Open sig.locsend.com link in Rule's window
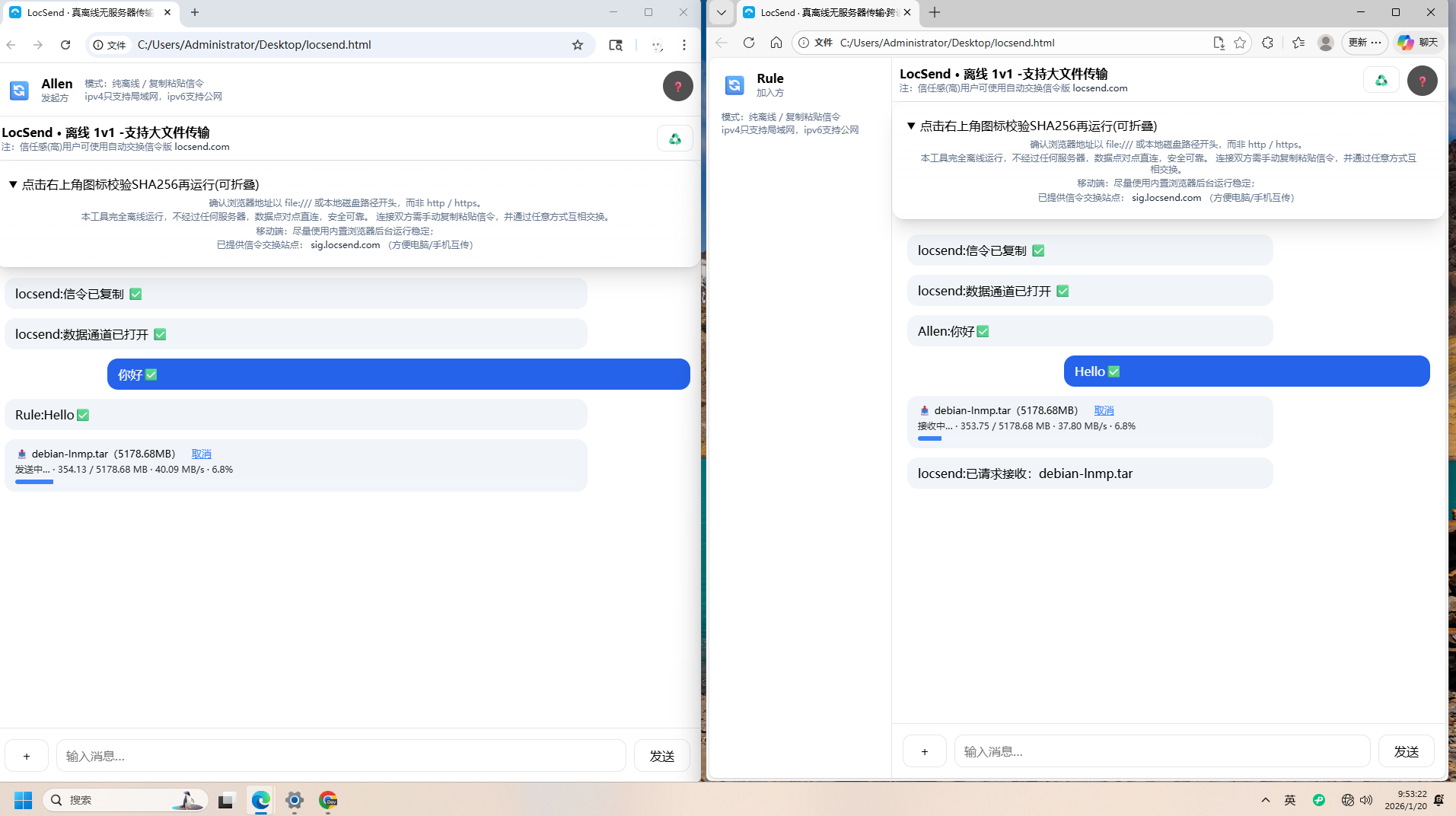The height and width of the screenshot is (816, 1456). 1166,198
